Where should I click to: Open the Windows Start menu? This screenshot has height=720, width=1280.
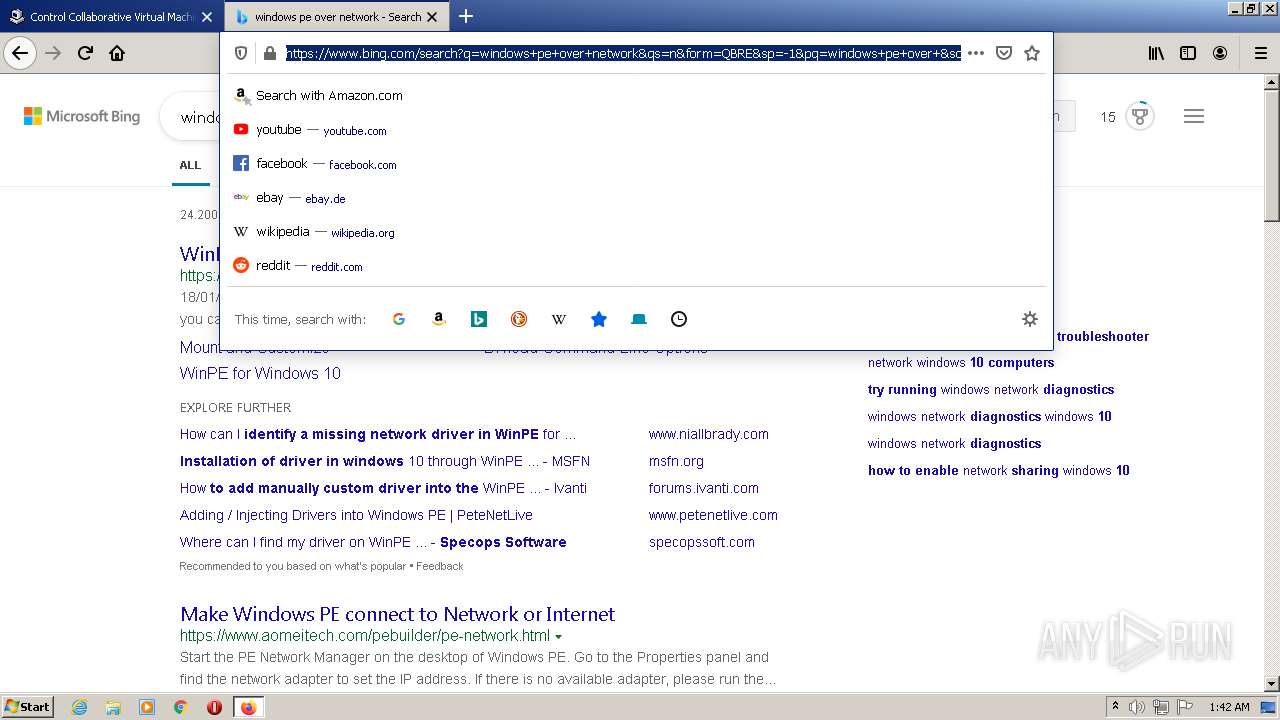pyautogui.click(x=28, y=707)
